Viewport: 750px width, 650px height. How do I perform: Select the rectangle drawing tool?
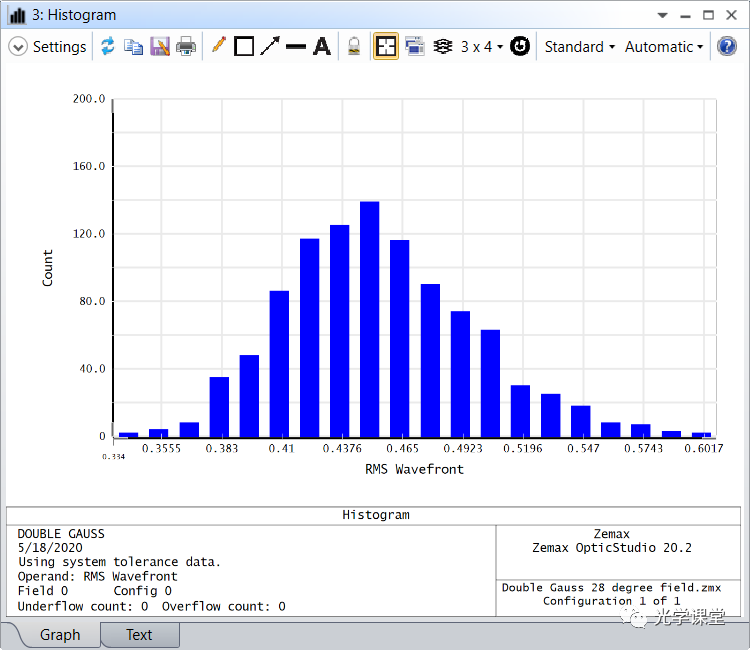click(x=244, y=47)
